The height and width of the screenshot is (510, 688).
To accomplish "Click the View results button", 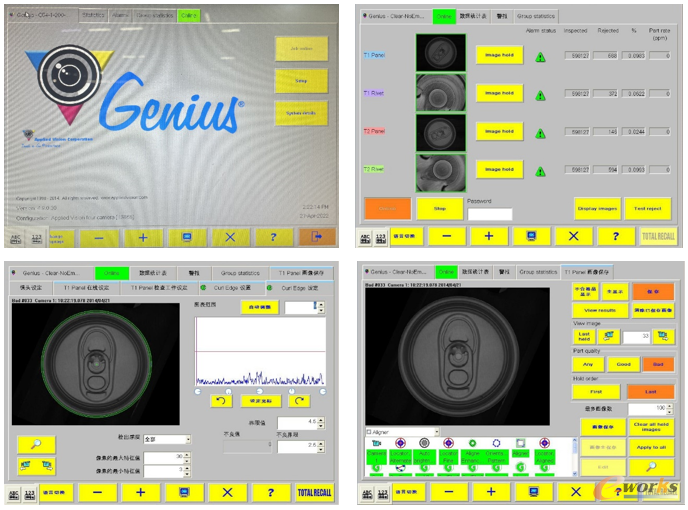I will 600,310.
